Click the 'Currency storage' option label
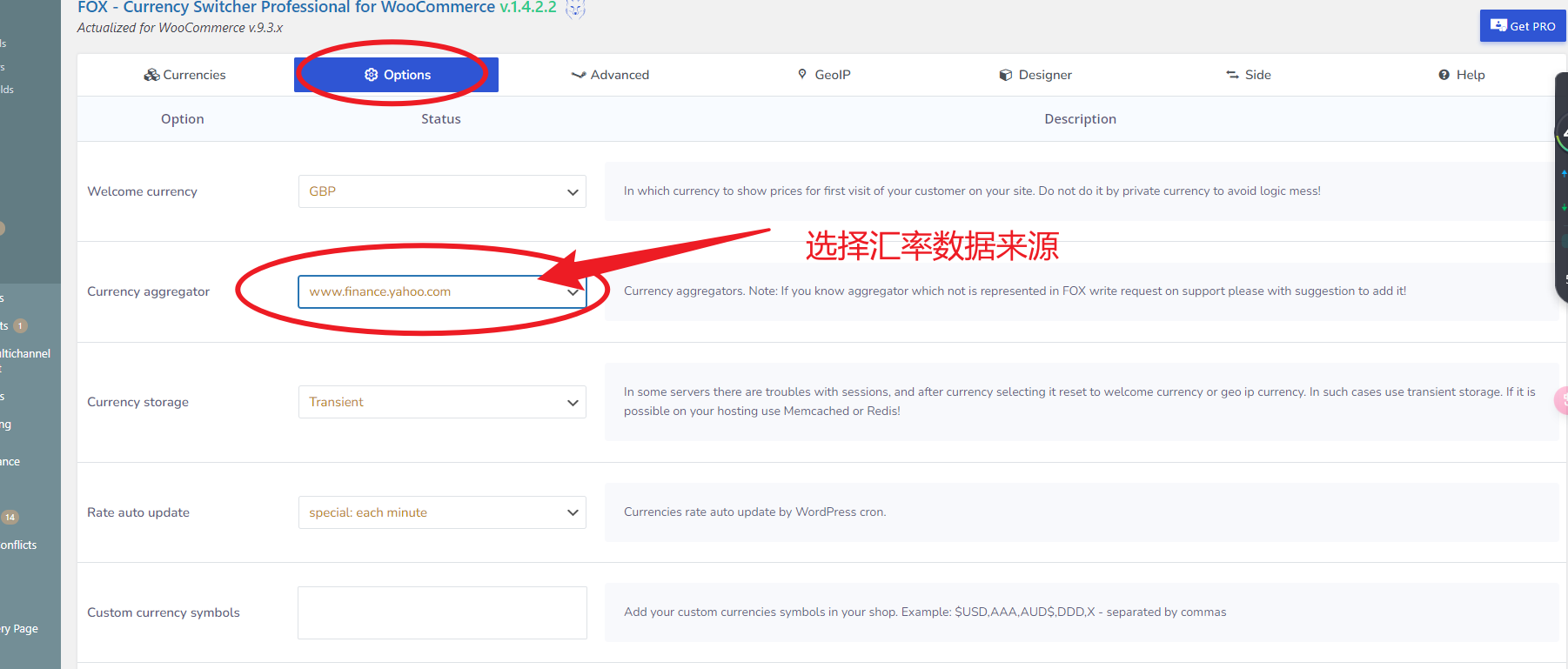The height and width of the screenshot is (669, 1568). pos(137,402)
